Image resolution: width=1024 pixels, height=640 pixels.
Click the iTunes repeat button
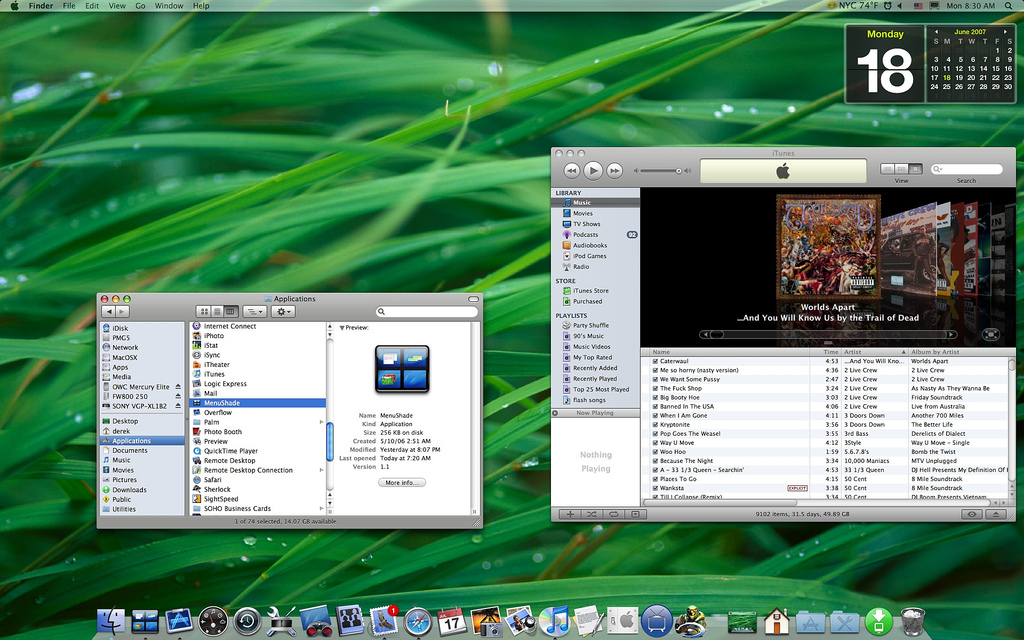[613, 514]
